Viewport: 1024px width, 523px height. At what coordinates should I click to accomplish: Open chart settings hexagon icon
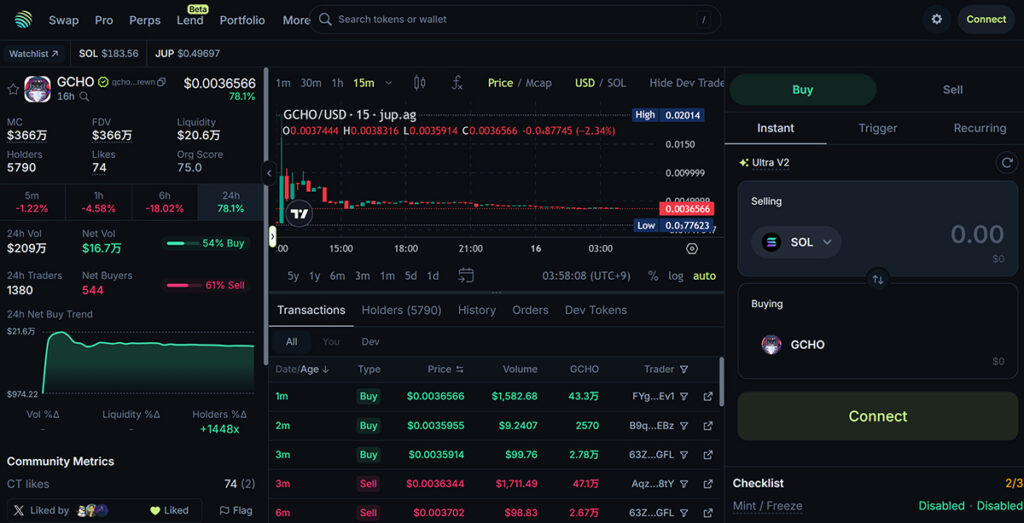click(x=692, y=249)
